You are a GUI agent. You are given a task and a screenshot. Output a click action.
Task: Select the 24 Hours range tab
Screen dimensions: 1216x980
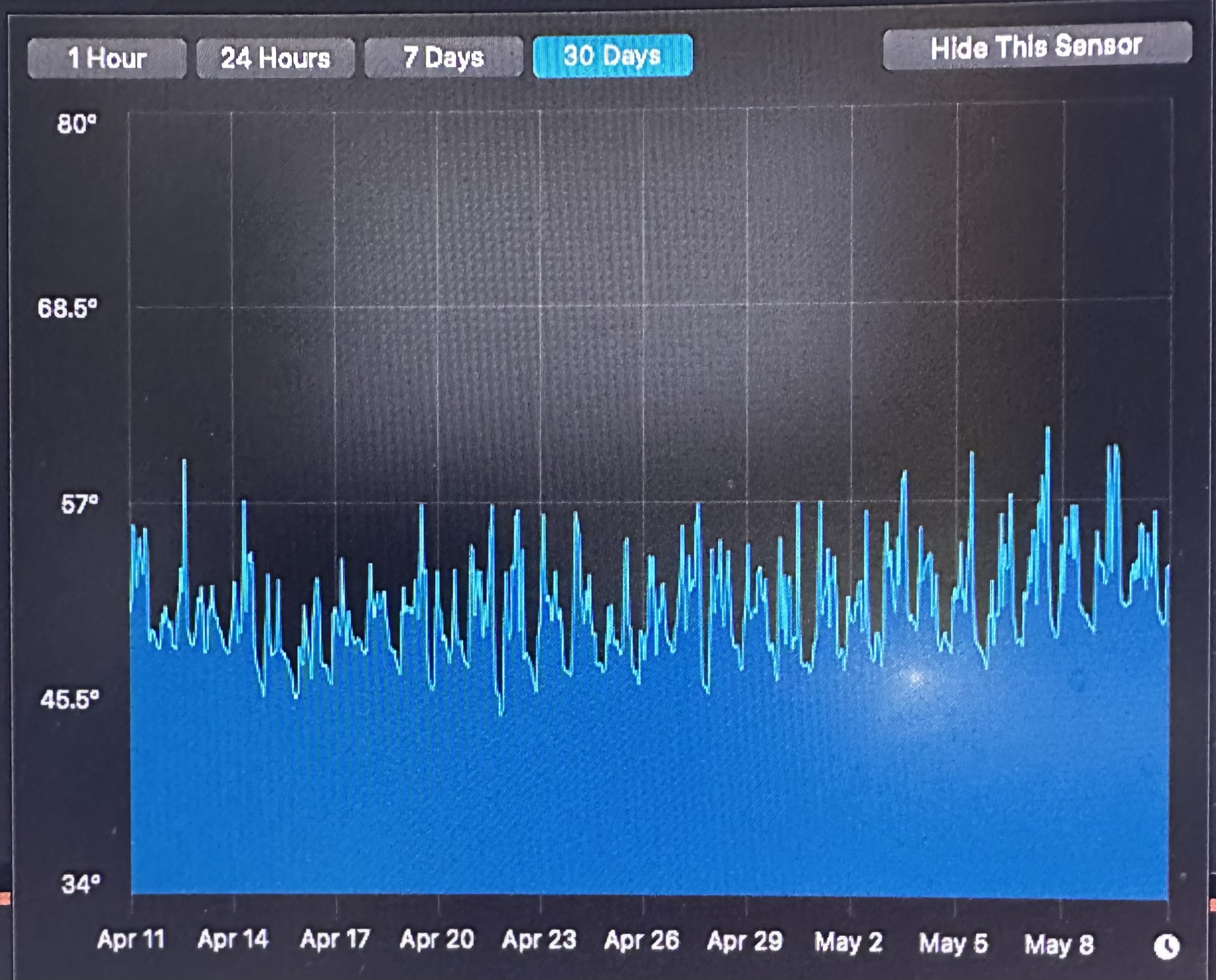point(275,58)
